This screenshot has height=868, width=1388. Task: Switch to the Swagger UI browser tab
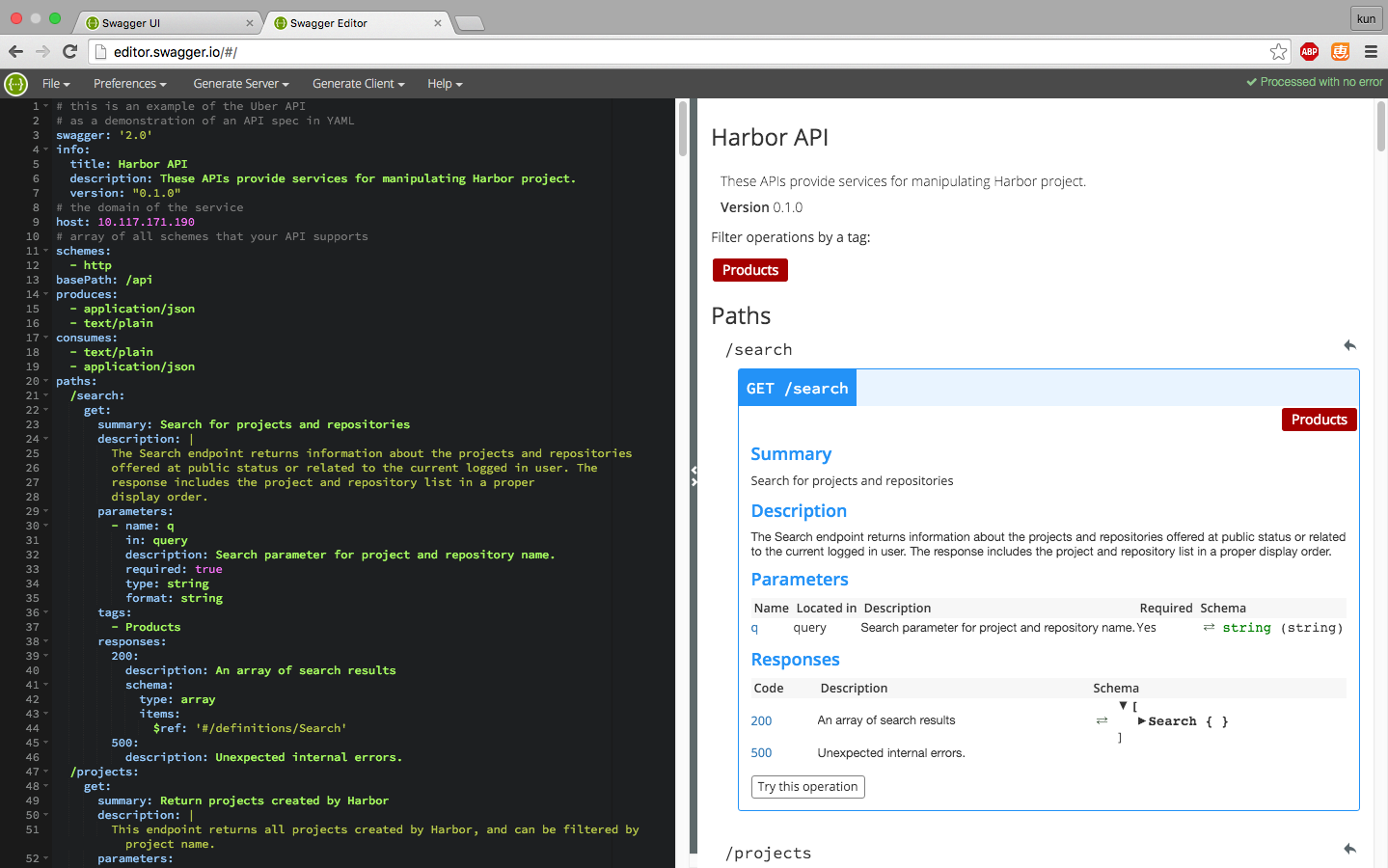point(169,23)
